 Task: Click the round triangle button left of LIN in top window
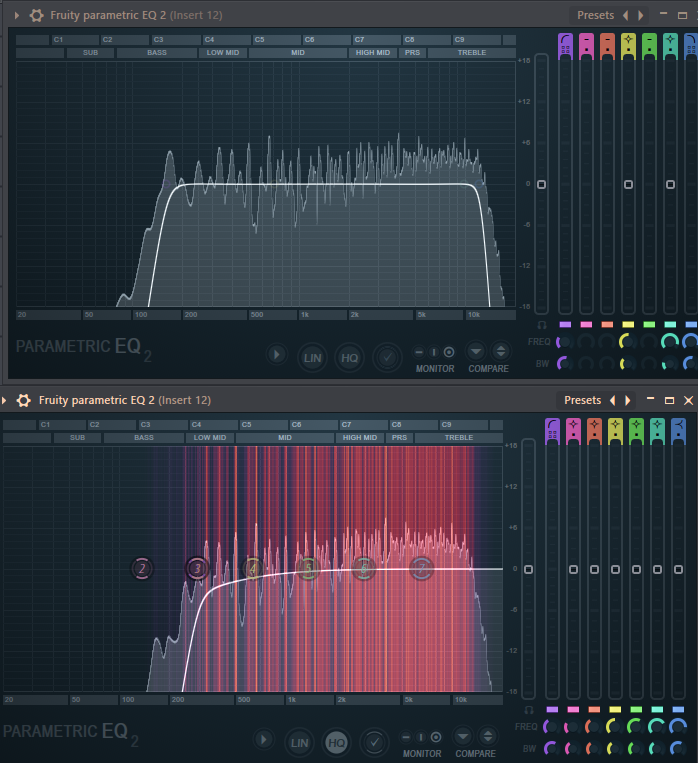276,355
